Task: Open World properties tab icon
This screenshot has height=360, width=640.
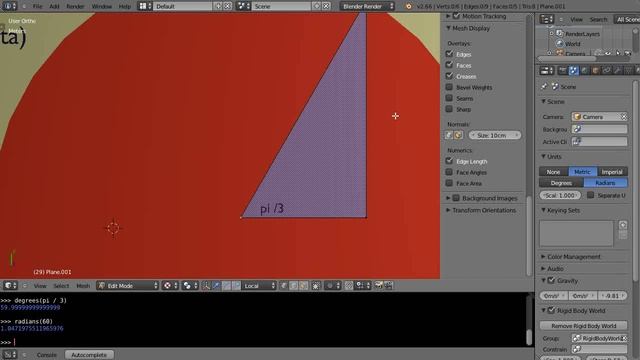Action: click(584, 71)
